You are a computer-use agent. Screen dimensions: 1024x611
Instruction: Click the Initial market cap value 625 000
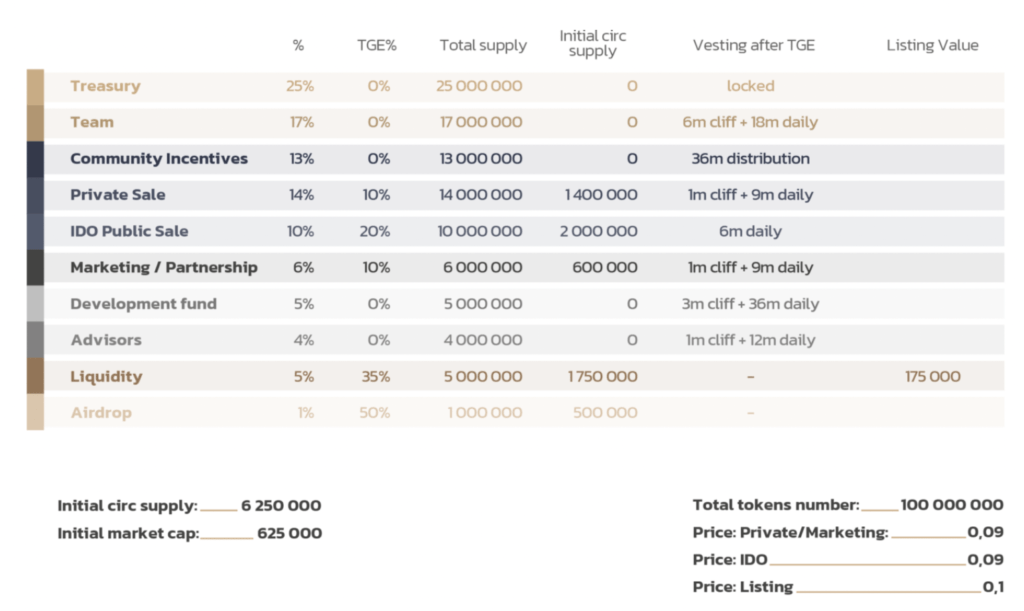point(289,534)
